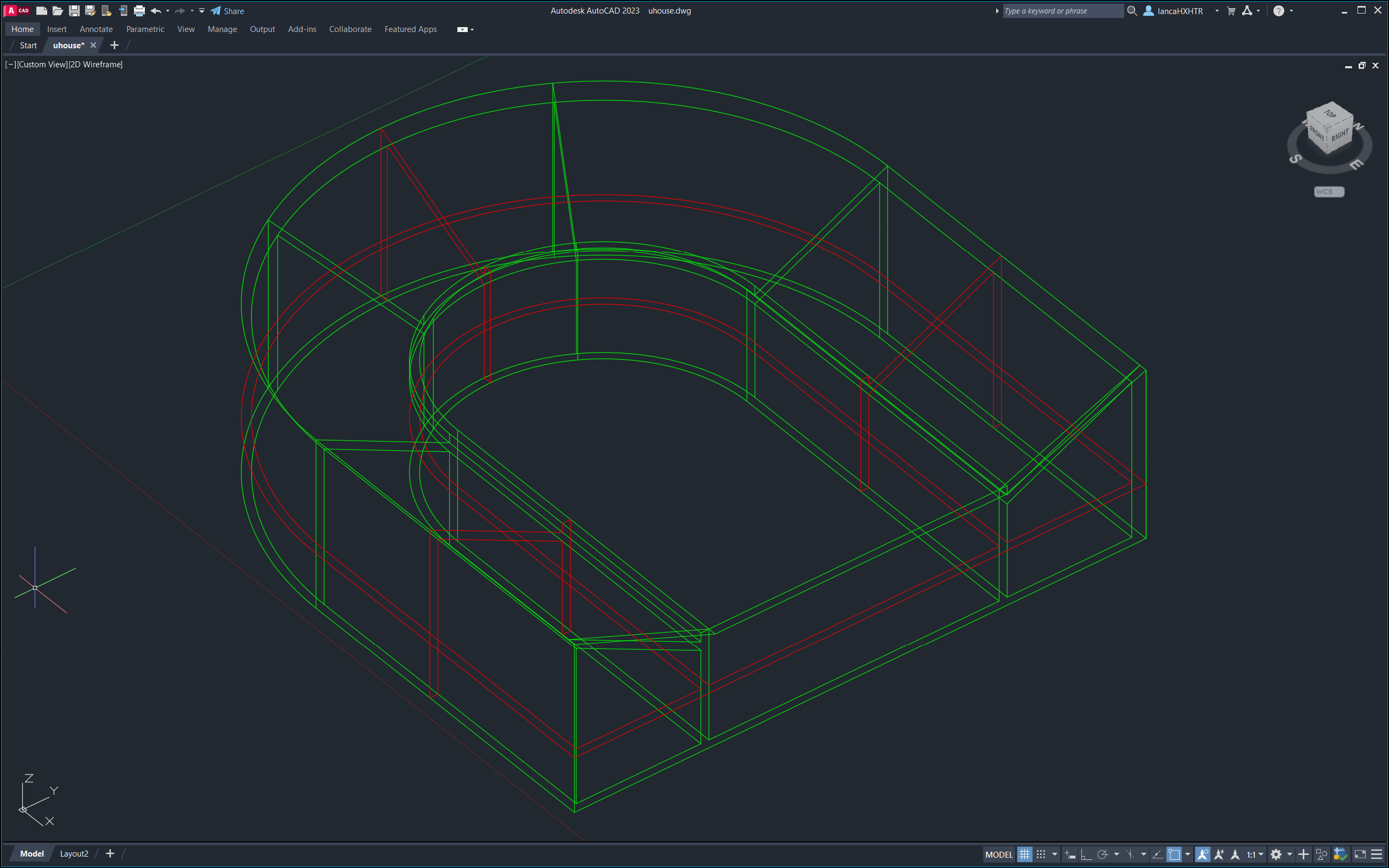Click the Save icon in quick access toolbar
Screen dimensions: 1389x868
click(x=74, y=10)
